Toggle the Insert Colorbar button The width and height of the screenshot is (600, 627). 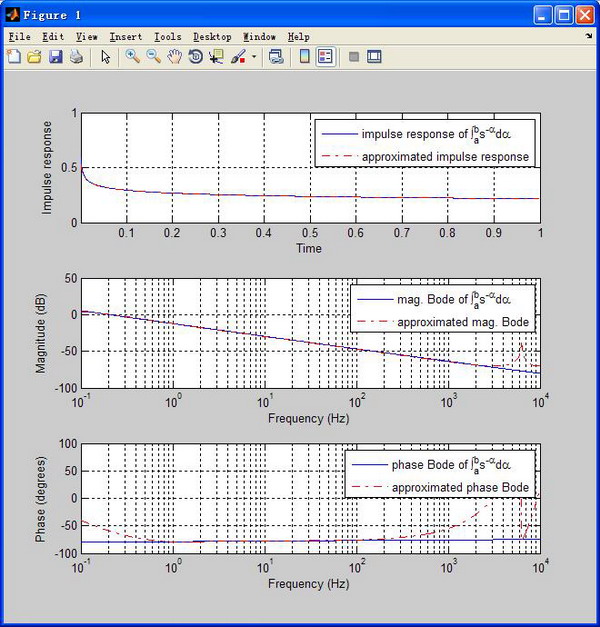(305, 56)
